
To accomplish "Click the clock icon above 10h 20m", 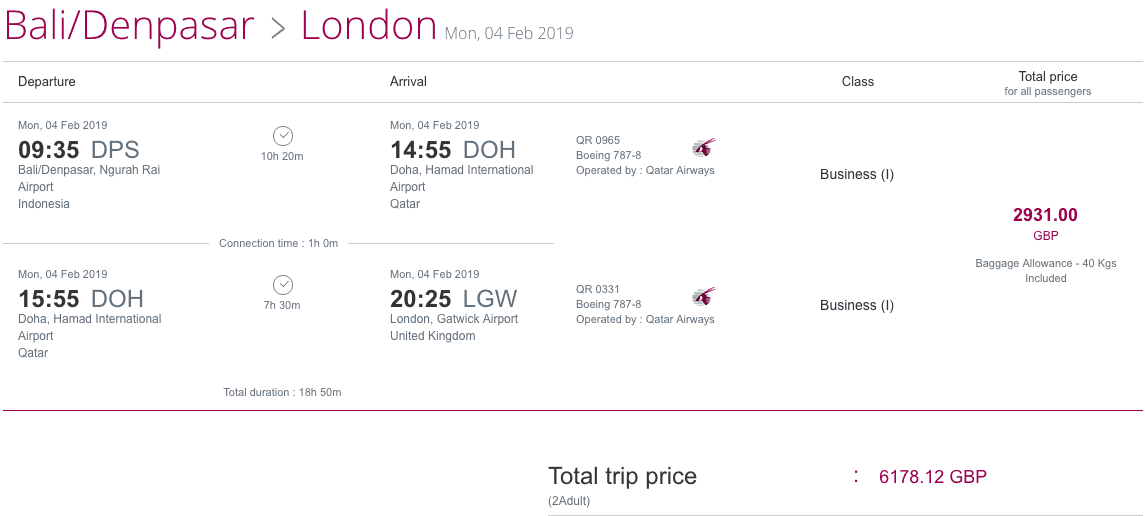I will coord(283,136).
